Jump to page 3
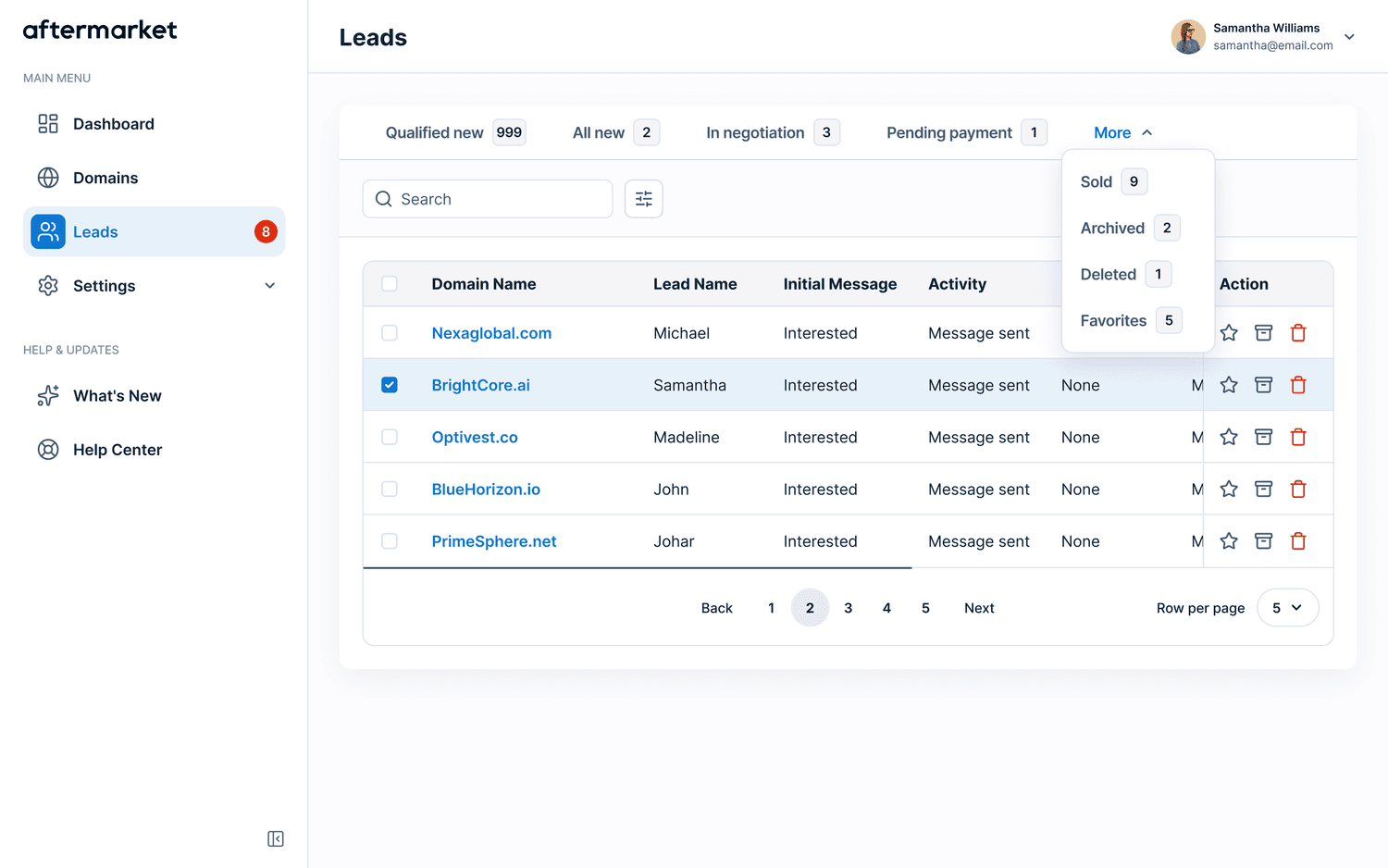The width and height of the screenshot is (1388, 868). pyautogui.click(x=849, y=608)
